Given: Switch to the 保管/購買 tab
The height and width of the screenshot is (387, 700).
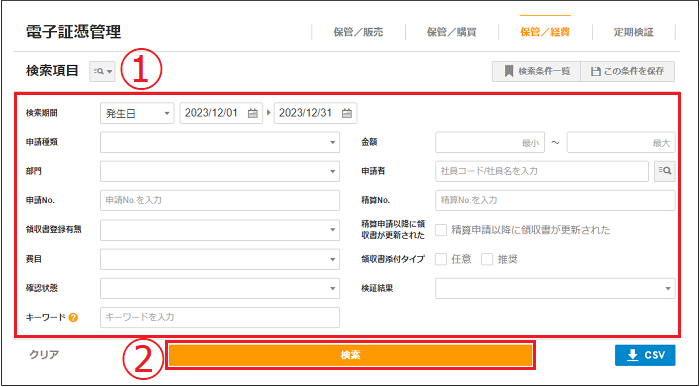Looking at the screenshot, I should (451, 33).
